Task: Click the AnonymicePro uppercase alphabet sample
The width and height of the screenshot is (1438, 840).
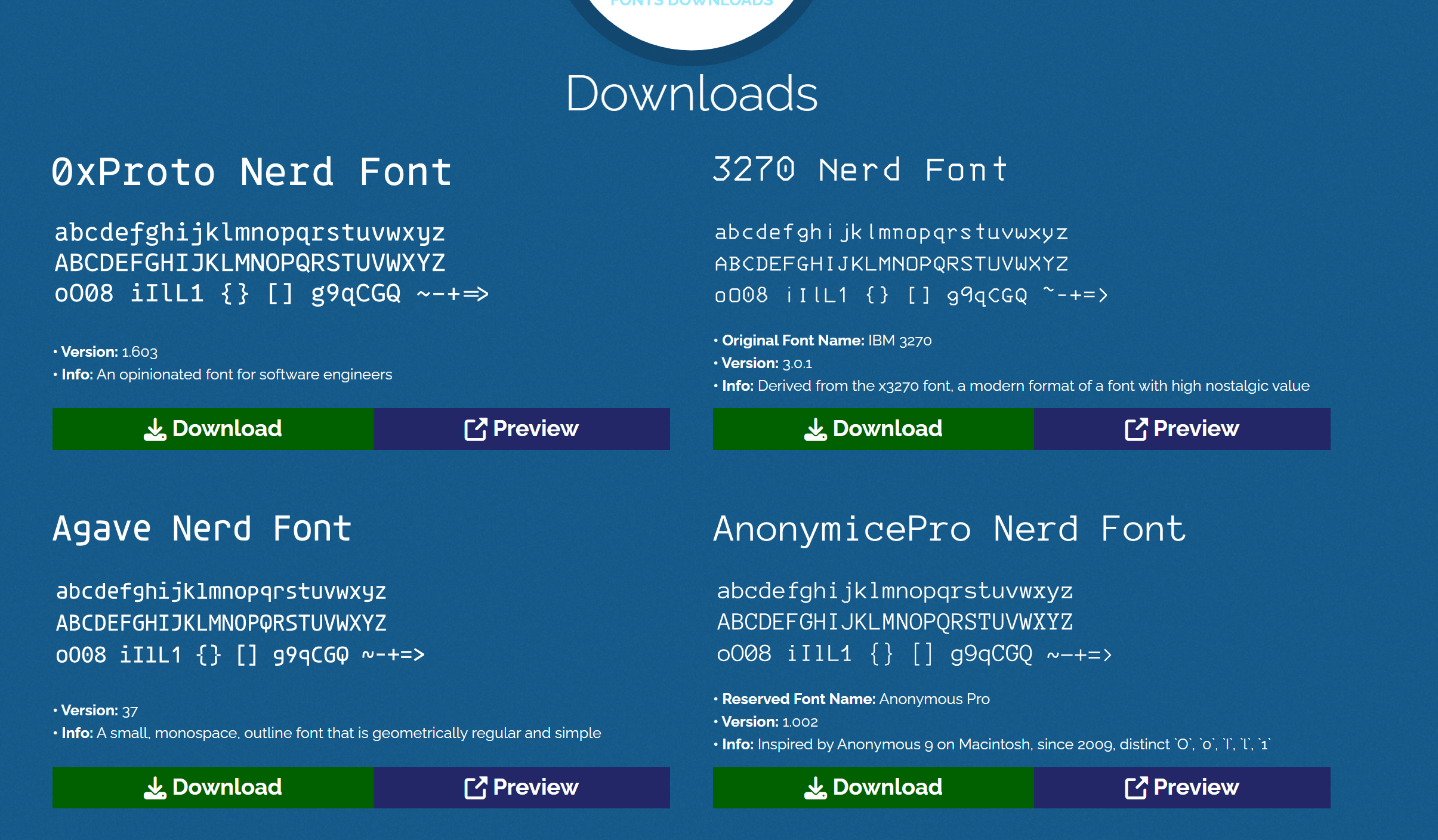Action: [895, 622]
